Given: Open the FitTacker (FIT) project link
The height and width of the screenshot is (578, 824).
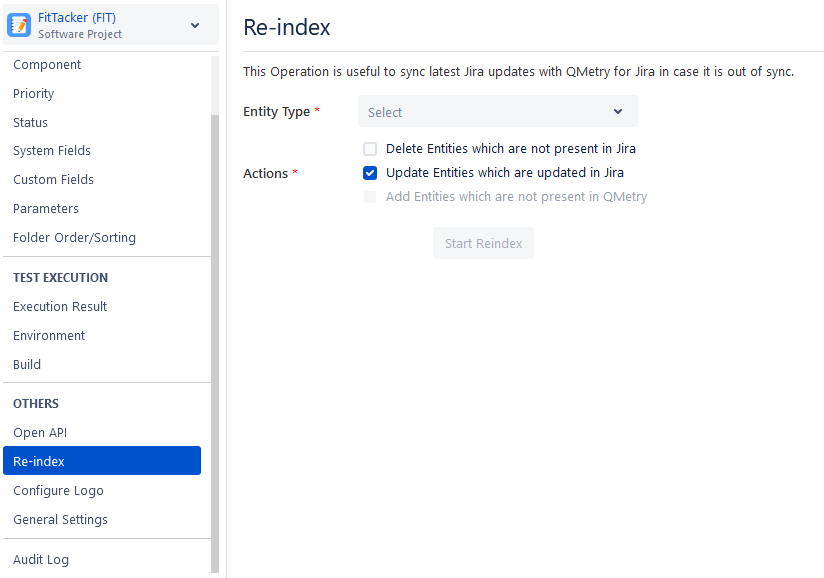Looking at the screenshot, I should tap(77, 17).
